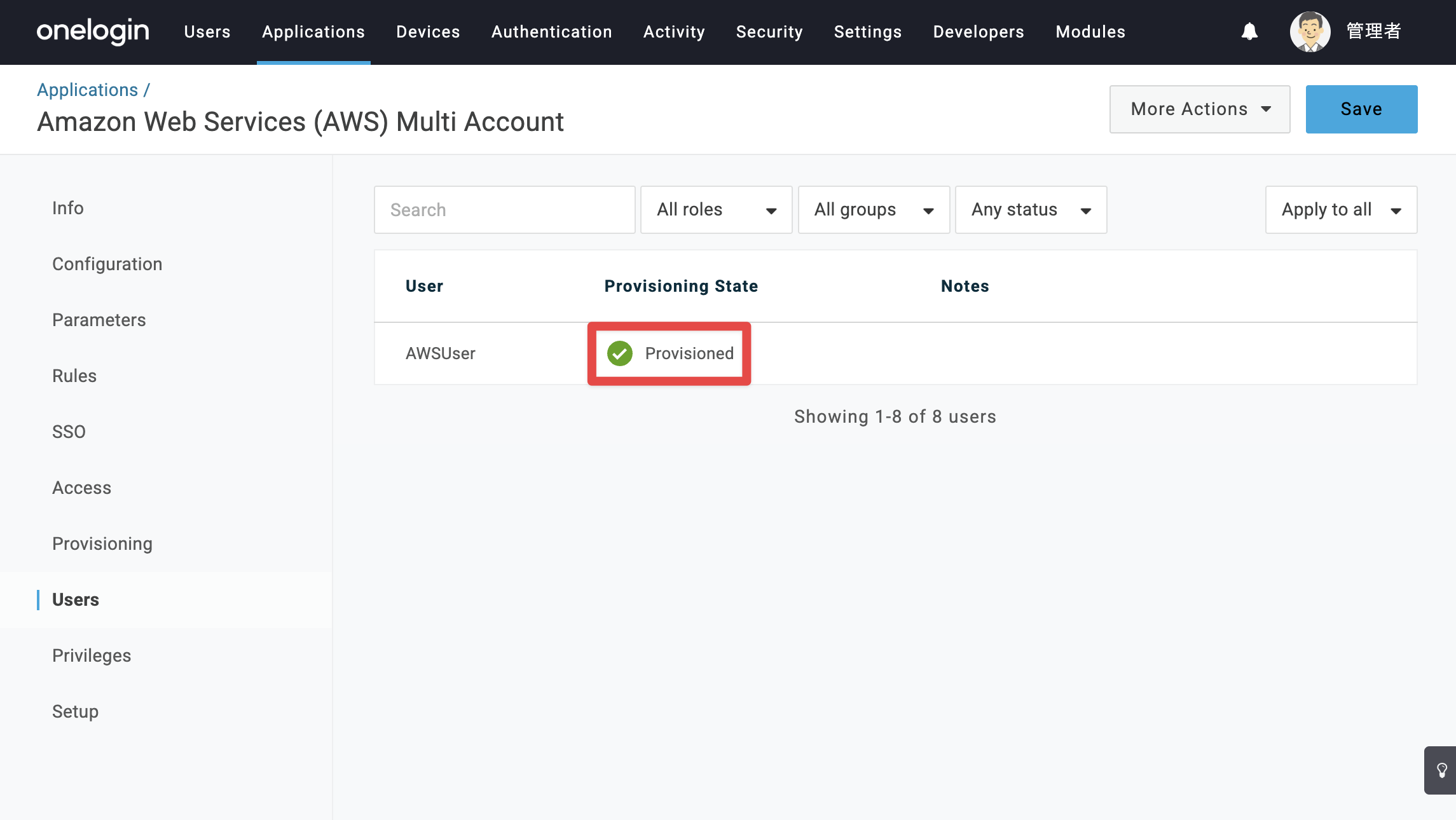Click the Provisioned status text
The height and width of the screenshot is (820, 1456).
[x=690, y=353]
